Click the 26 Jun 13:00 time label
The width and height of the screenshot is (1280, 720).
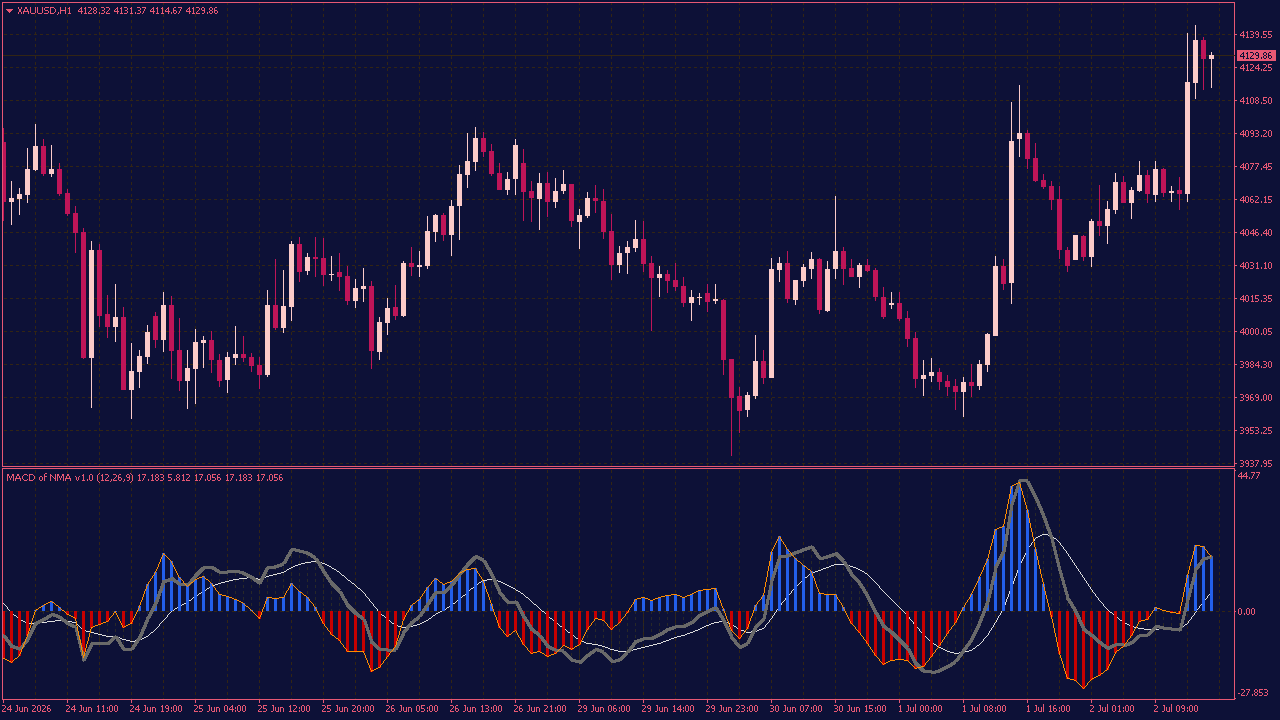[476, 709]
